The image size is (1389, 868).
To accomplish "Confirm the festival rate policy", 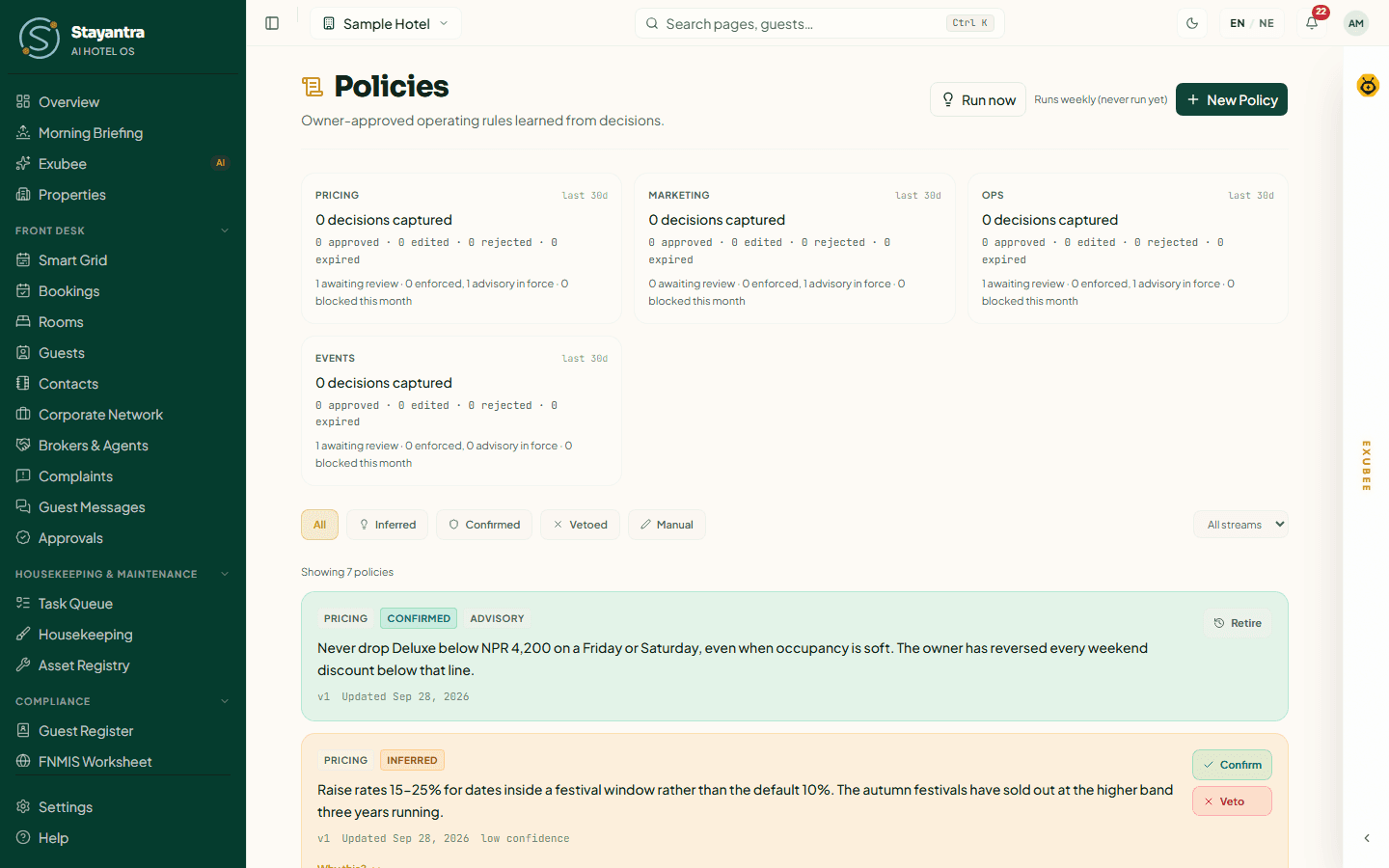I will (1232, 765).
